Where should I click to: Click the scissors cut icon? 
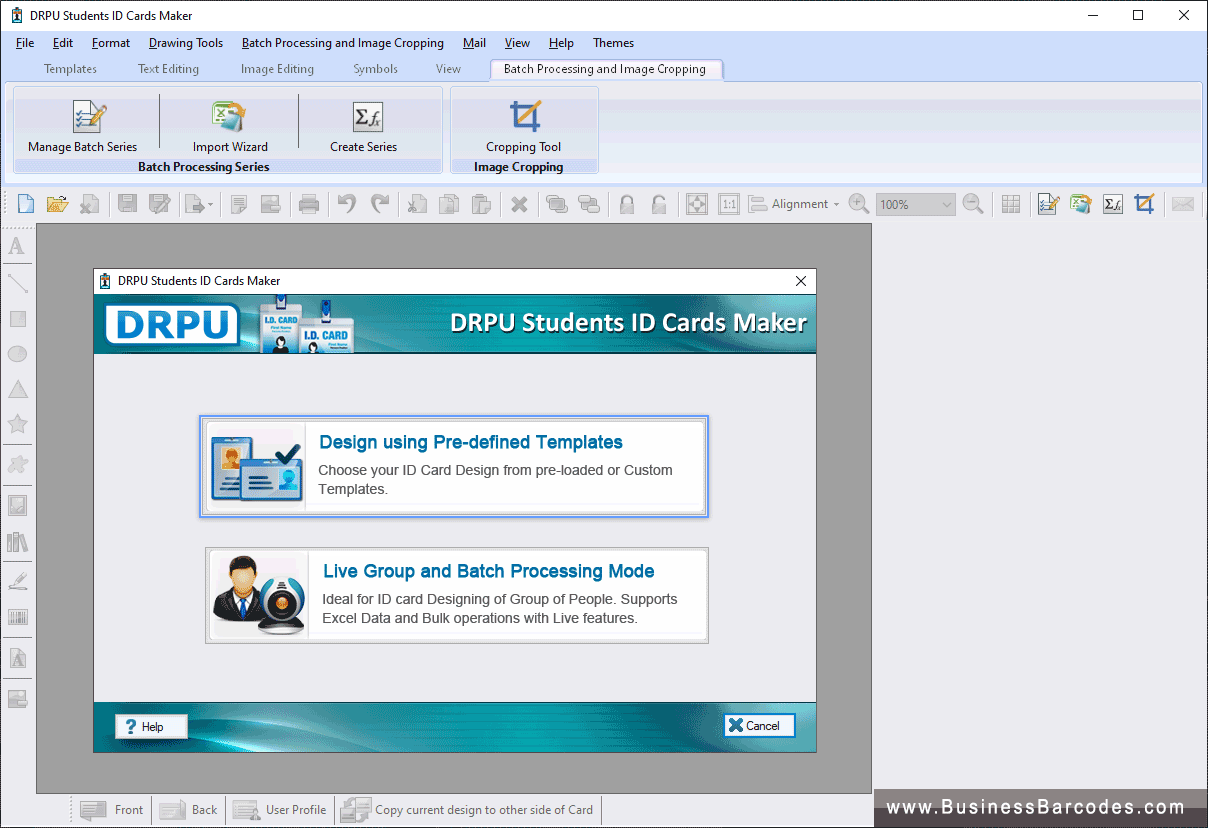[417, 204]
